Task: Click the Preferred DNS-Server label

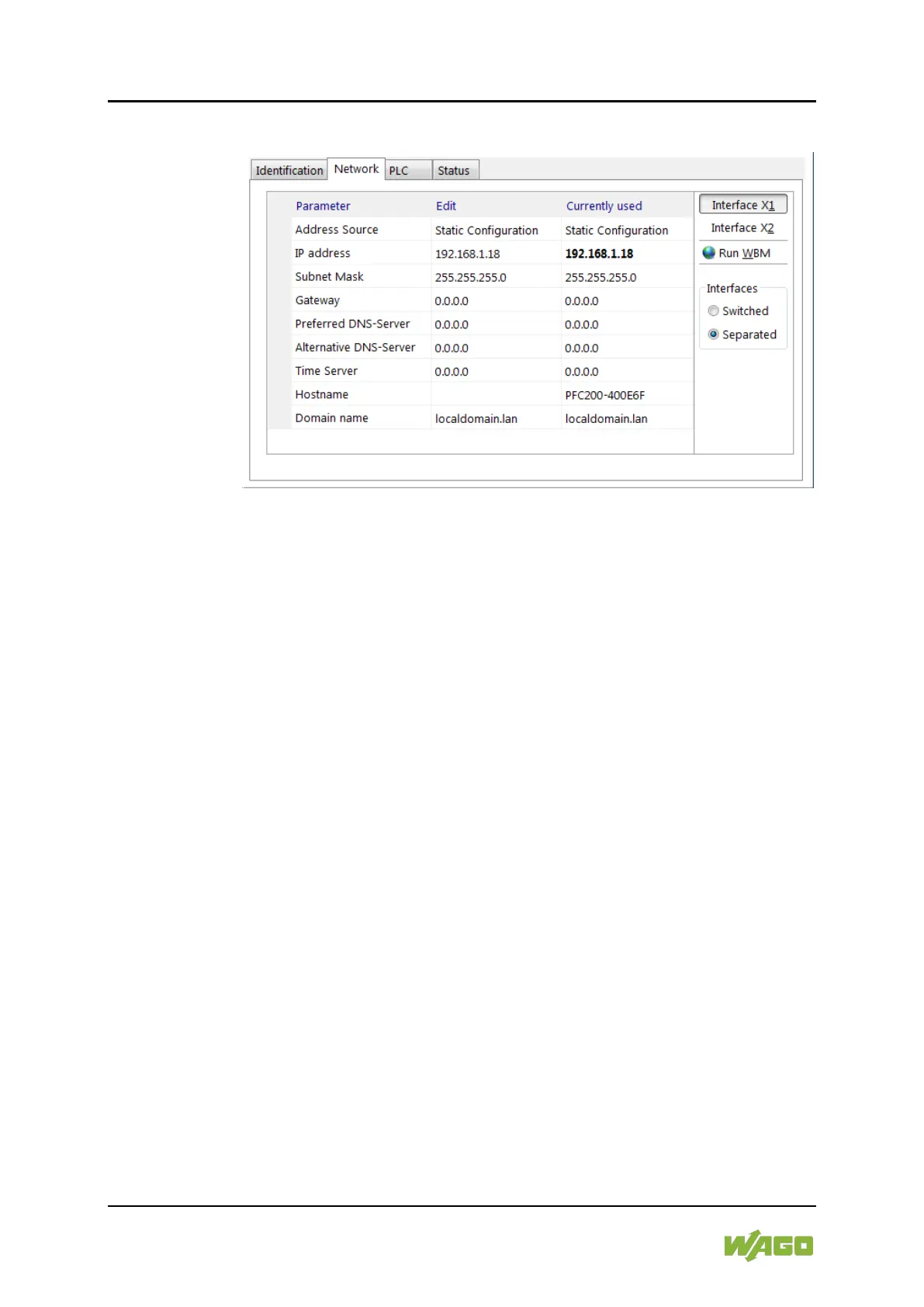Action: pos(352,324)
